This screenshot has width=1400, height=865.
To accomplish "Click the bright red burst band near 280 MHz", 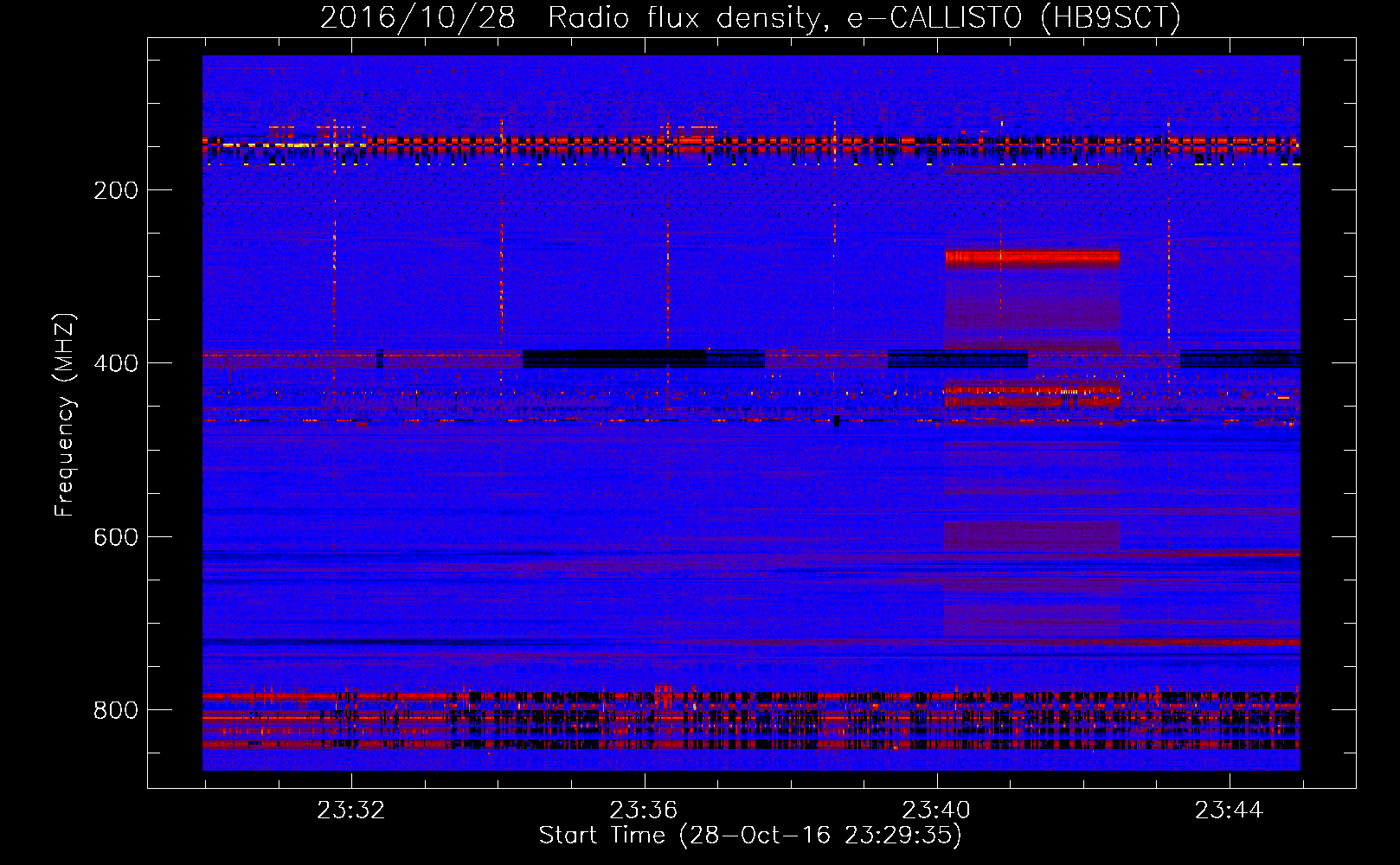I will pos(1032,257).
